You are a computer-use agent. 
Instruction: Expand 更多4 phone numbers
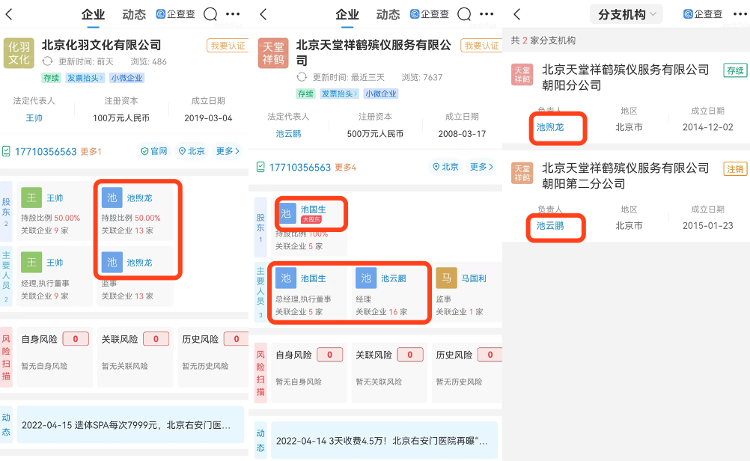tap(345, 167)
